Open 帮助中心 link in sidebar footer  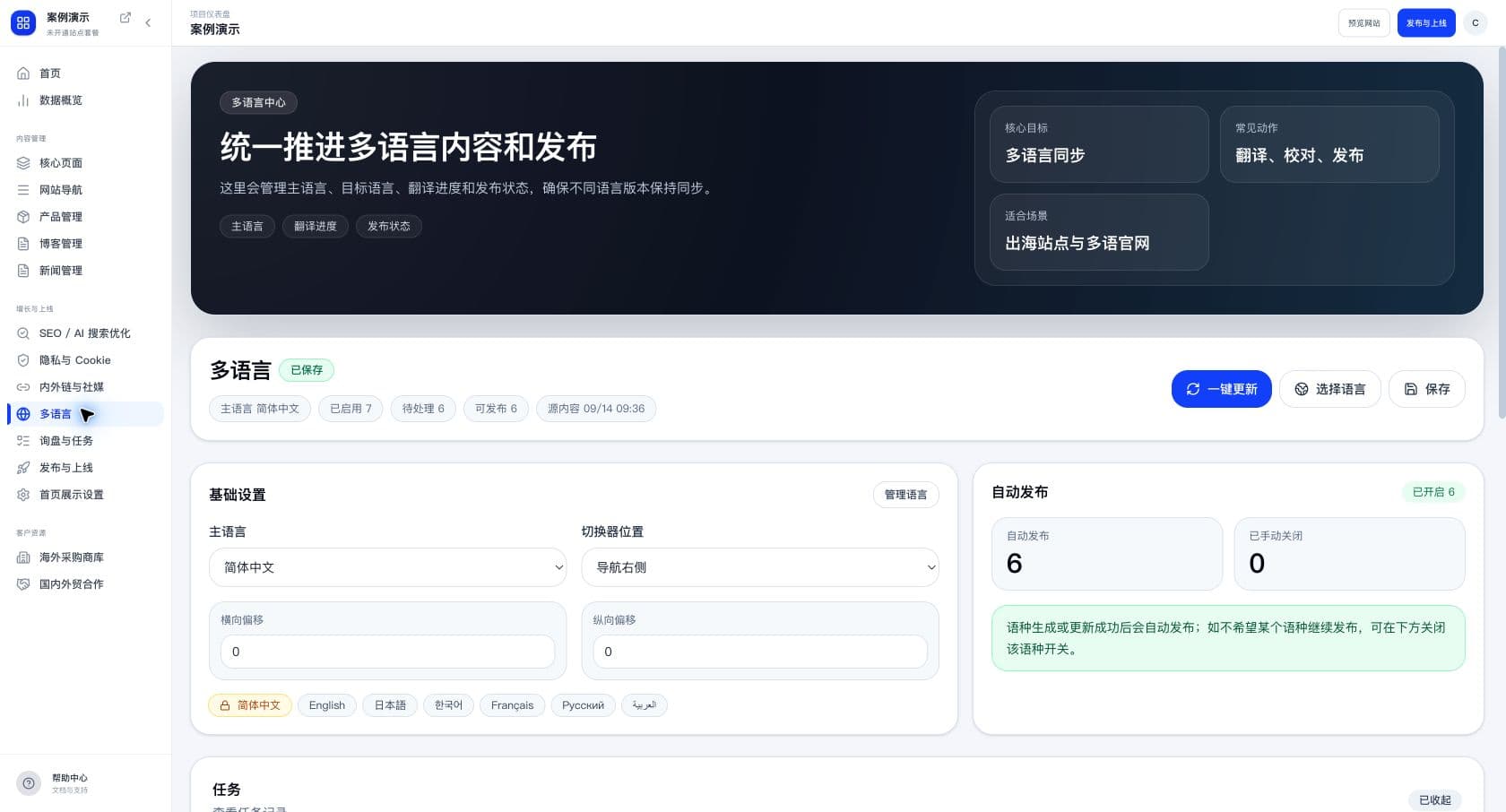pos(70,783)
